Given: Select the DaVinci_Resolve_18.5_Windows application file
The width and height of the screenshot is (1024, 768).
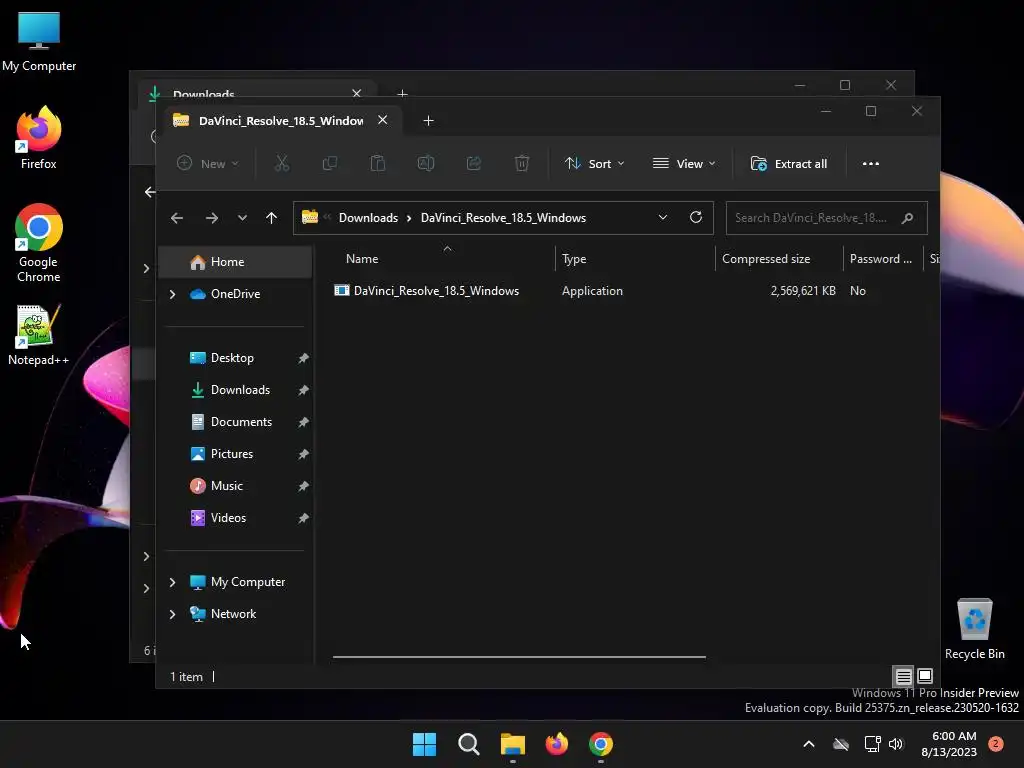Looking at the screenshot, I should pyautogui.click(x=426, y=291).
